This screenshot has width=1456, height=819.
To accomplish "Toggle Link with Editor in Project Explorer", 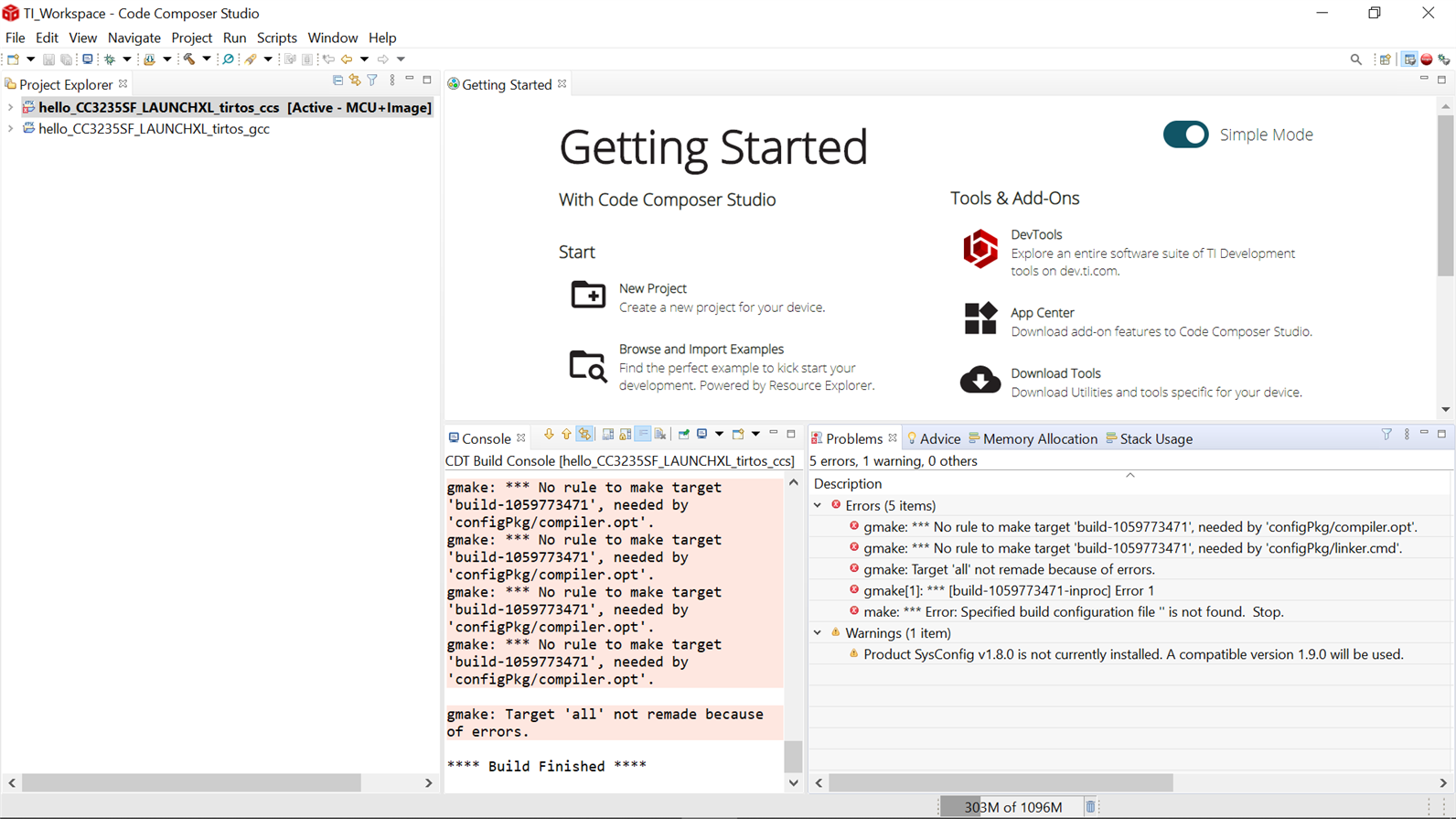I will pos(355,81).
